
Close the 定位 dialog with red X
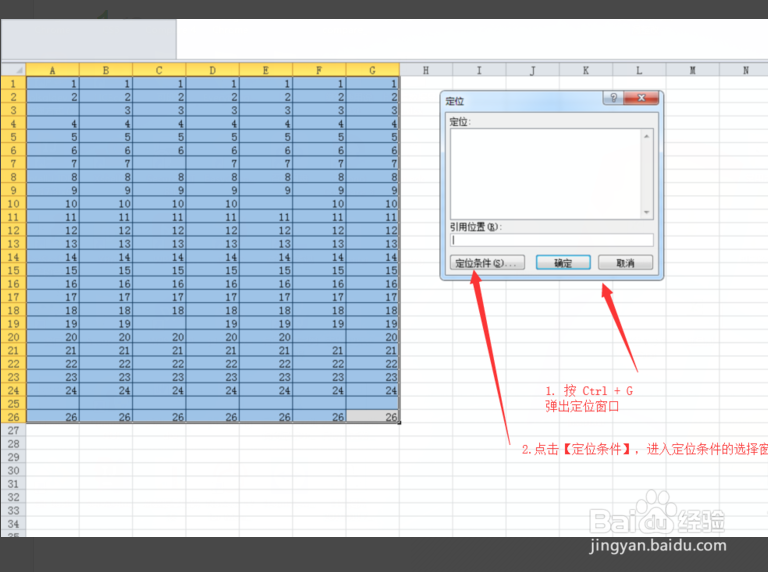641,98
